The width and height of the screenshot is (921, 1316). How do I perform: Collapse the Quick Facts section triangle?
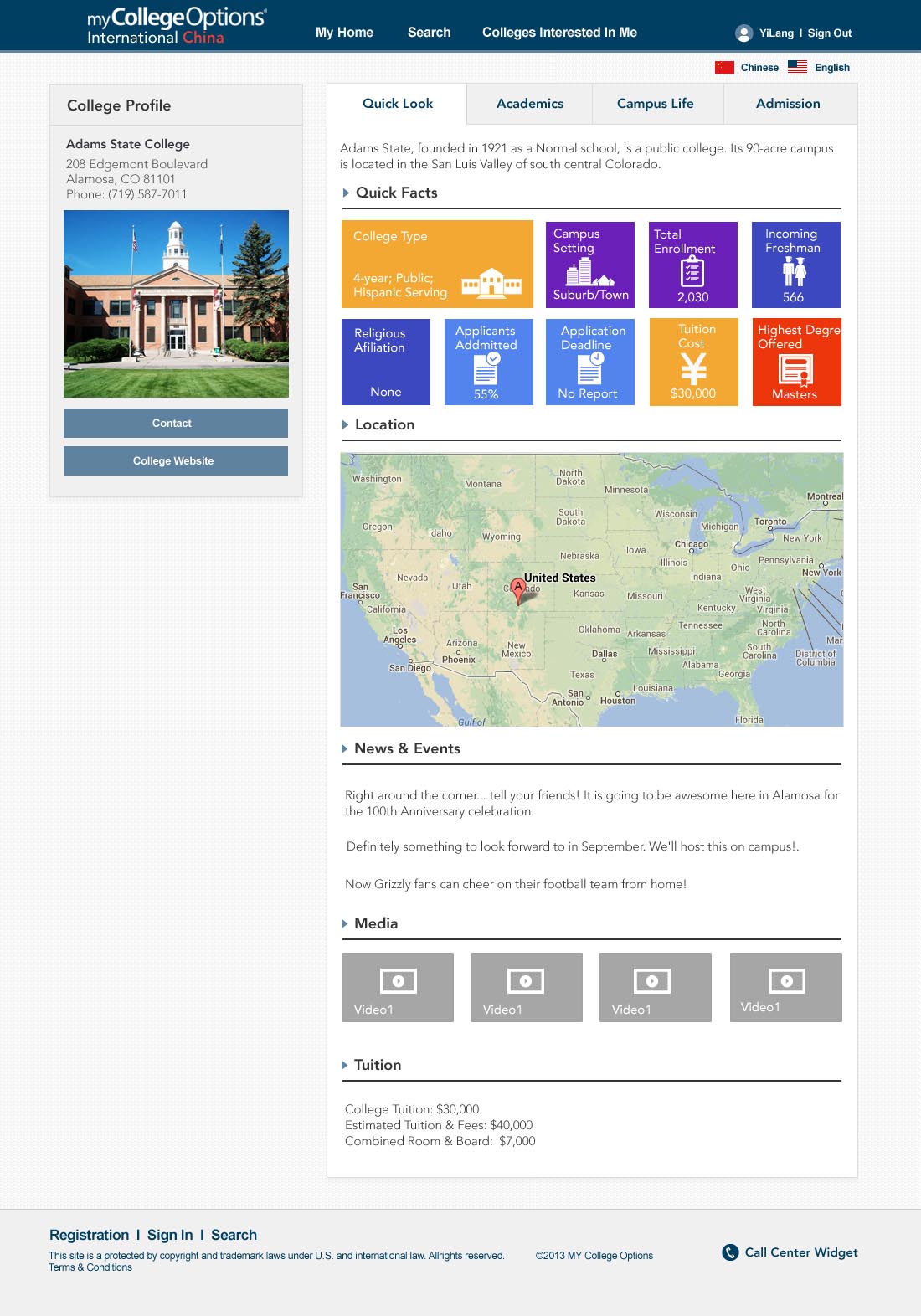[346, 193]
